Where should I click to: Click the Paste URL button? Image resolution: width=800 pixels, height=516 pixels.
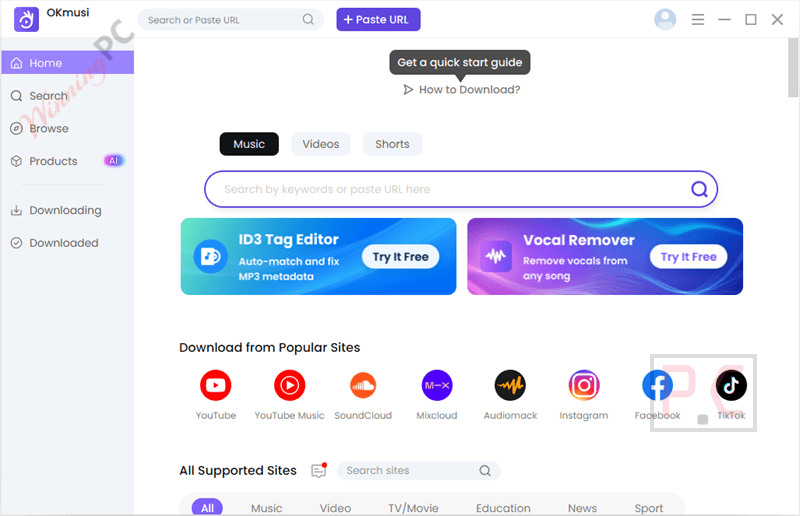pyautogui.click(x=378, y=19)
